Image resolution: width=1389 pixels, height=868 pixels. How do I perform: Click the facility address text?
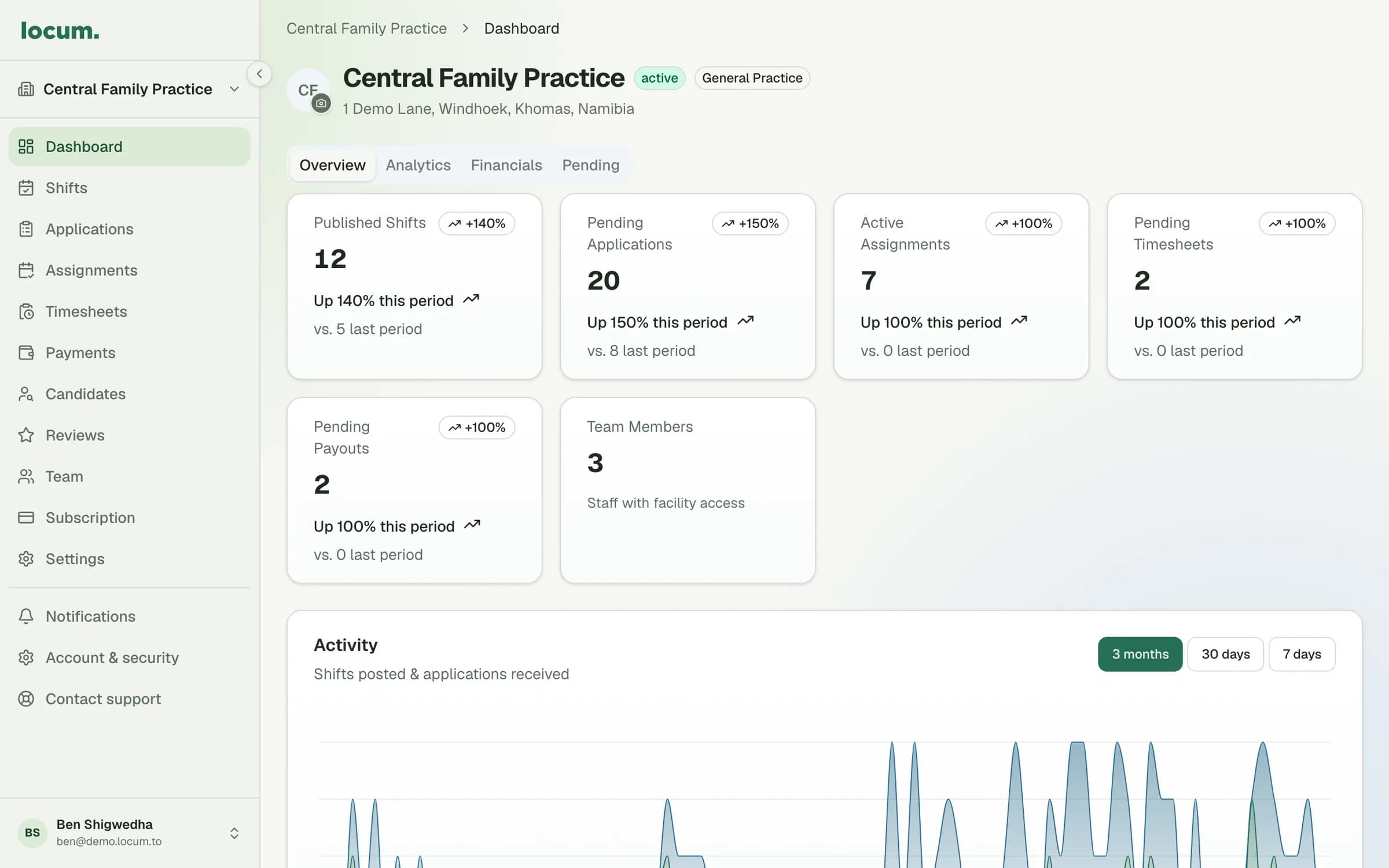coord(488,109)
